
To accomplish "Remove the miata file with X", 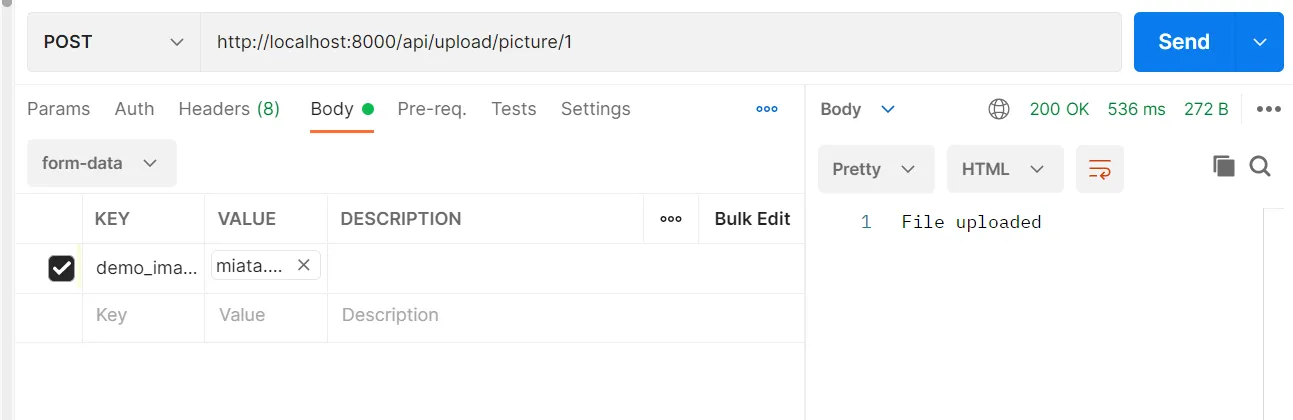I will [304, 265].
